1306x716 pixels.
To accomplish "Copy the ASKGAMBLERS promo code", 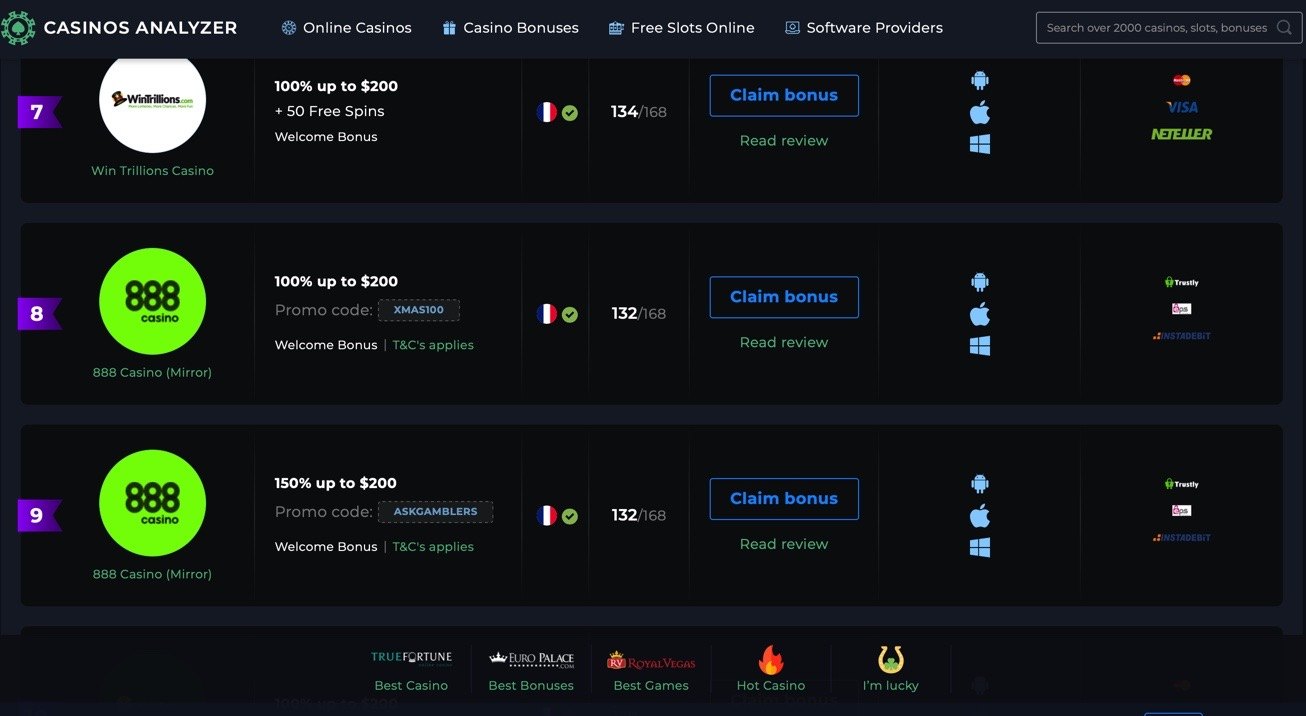I will (x=436, y=512).
